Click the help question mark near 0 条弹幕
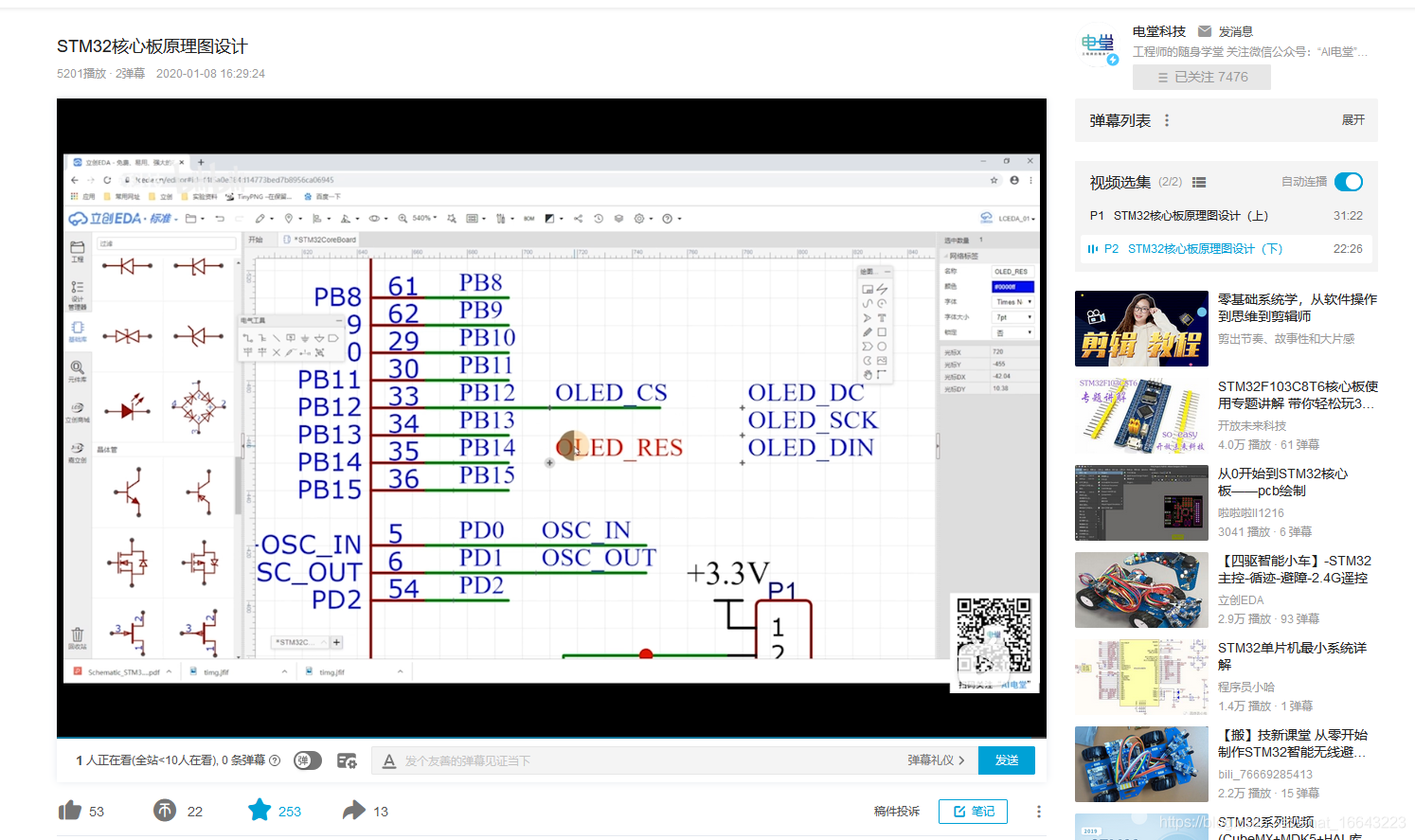Screen dimensions: 1415x840 275,760
